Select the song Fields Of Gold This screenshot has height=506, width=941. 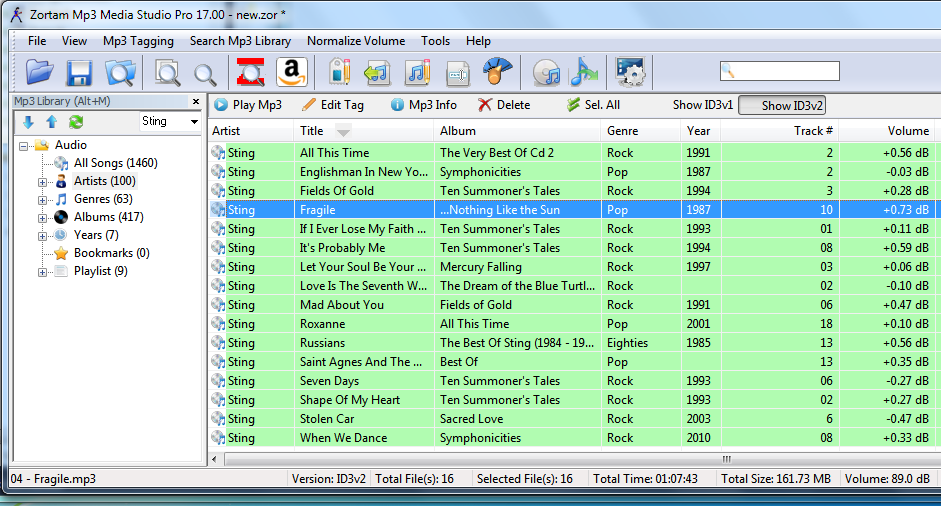point(337,191)
